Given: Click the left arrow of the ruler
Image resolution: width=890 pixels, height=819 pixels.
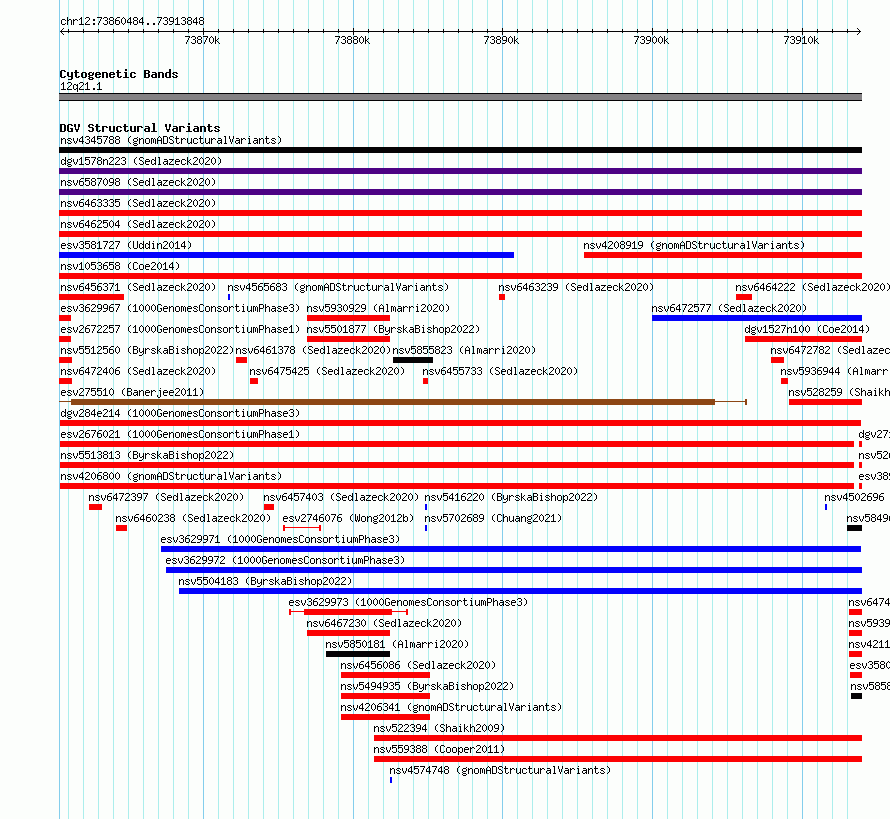Looking at the screenshot, I should tap(62, 32).
